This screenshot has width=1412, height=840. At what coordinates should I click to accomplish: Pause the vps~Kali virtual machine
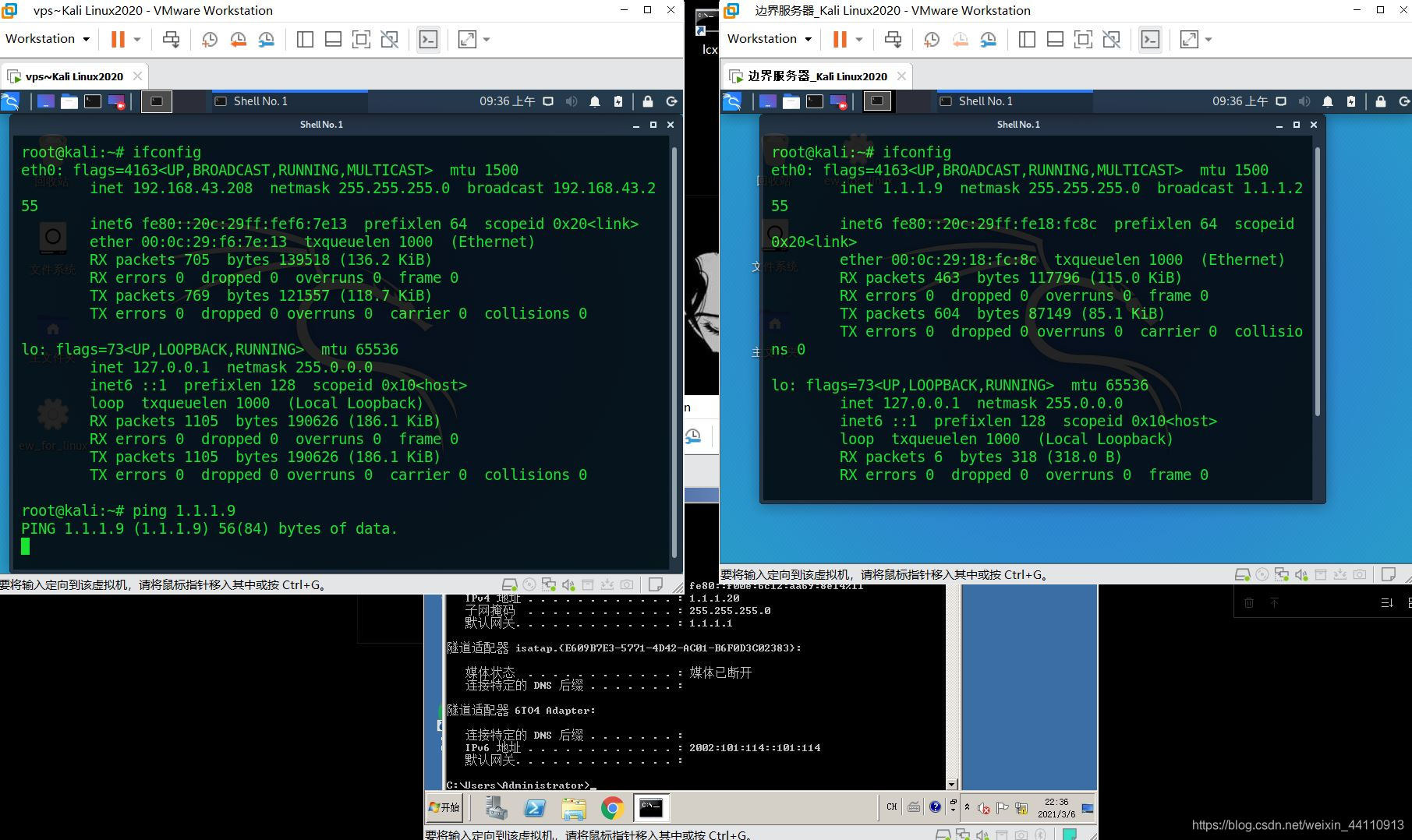coord(118,39)
